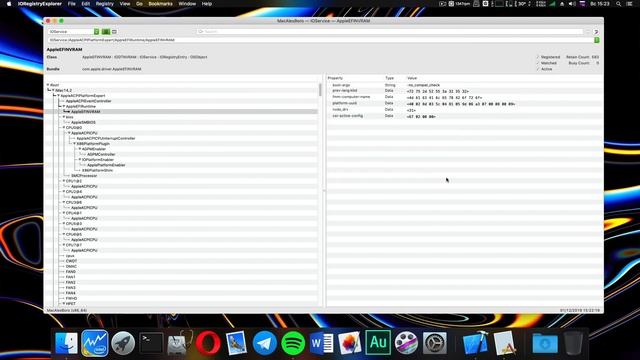
Task: Open the Apple menu
Action: [x=9, y=4]
